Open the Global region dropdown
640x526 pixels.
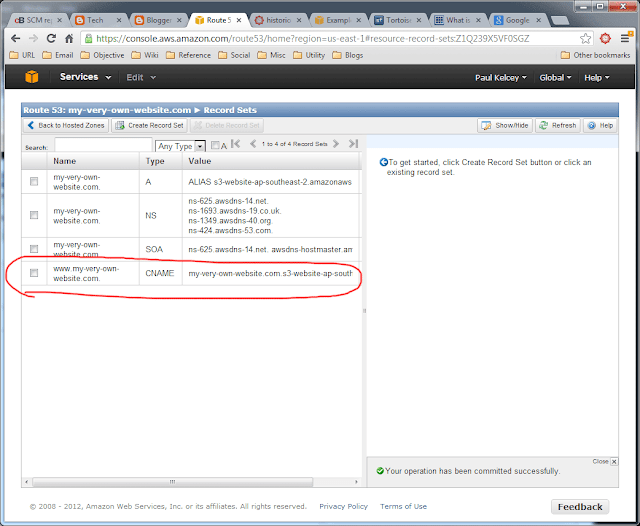click(x=555, y=78)
